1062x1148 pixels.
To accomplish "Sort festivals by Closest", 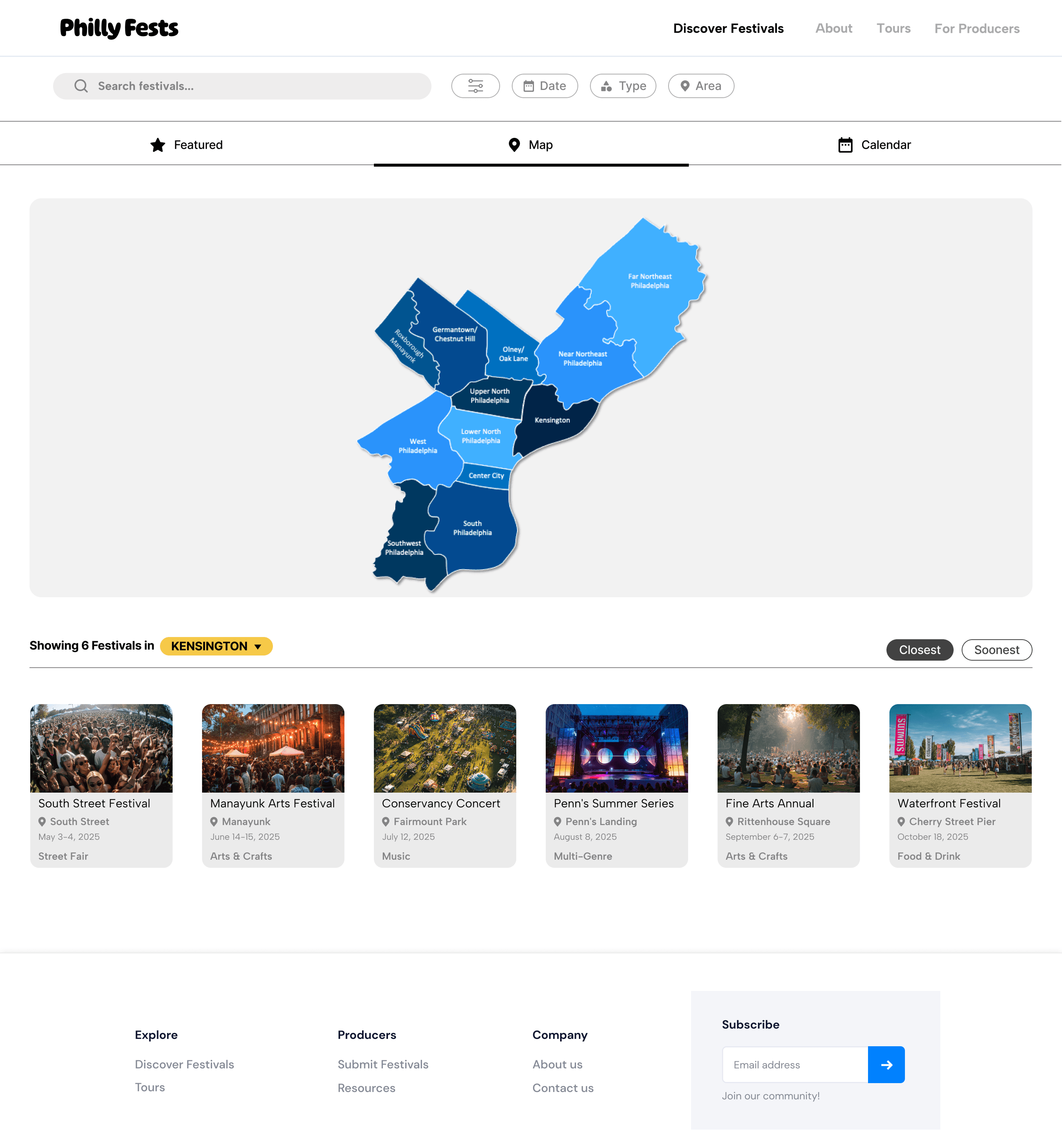I will pyautogui.click(x=919, y=650).
